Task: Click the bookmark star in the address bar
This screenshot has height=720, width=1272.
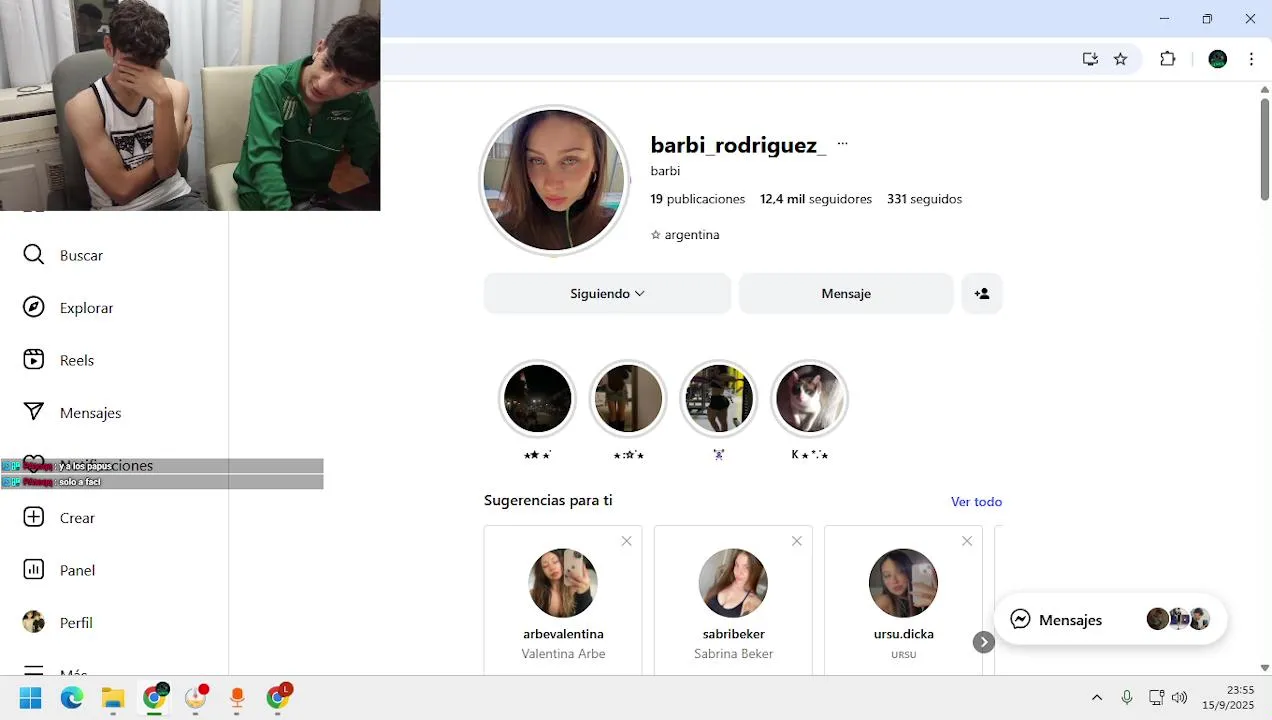Action: coord(1120,59)
